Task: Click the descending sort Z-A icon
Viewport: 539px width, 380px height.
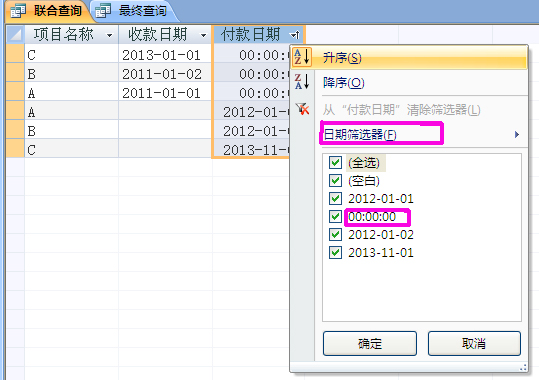Action: point(302,82)
